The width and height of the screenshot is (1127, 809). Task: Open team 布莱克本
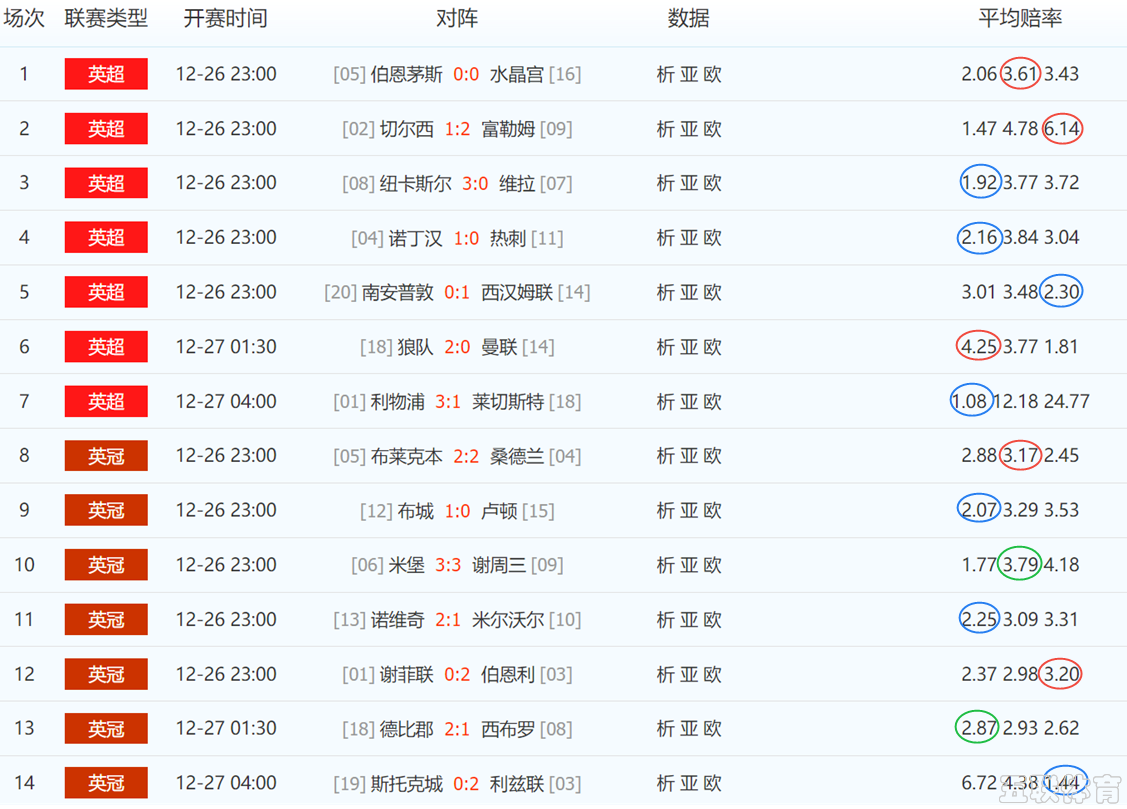point(407,456)
